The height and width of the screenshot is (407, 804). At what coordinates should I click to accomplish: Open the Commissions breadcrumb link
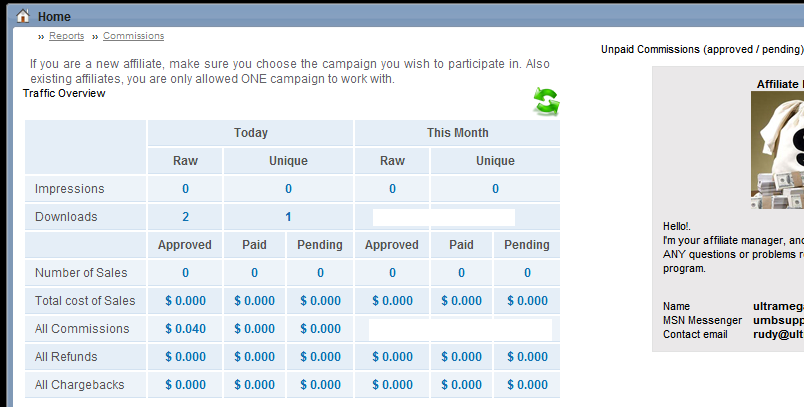coord(133,36)
